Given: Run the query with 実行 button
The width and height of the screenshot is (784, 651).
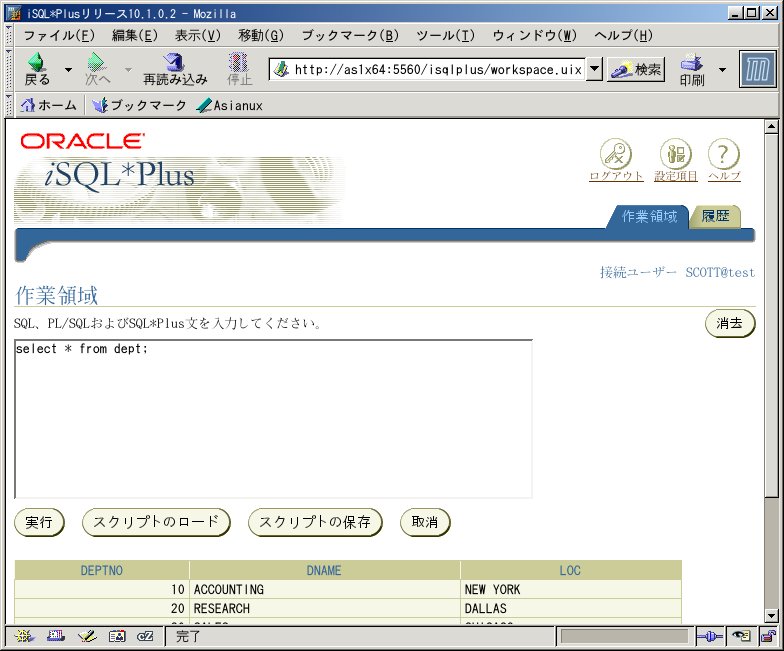Looking at the screenshot, I should [39, 522].
